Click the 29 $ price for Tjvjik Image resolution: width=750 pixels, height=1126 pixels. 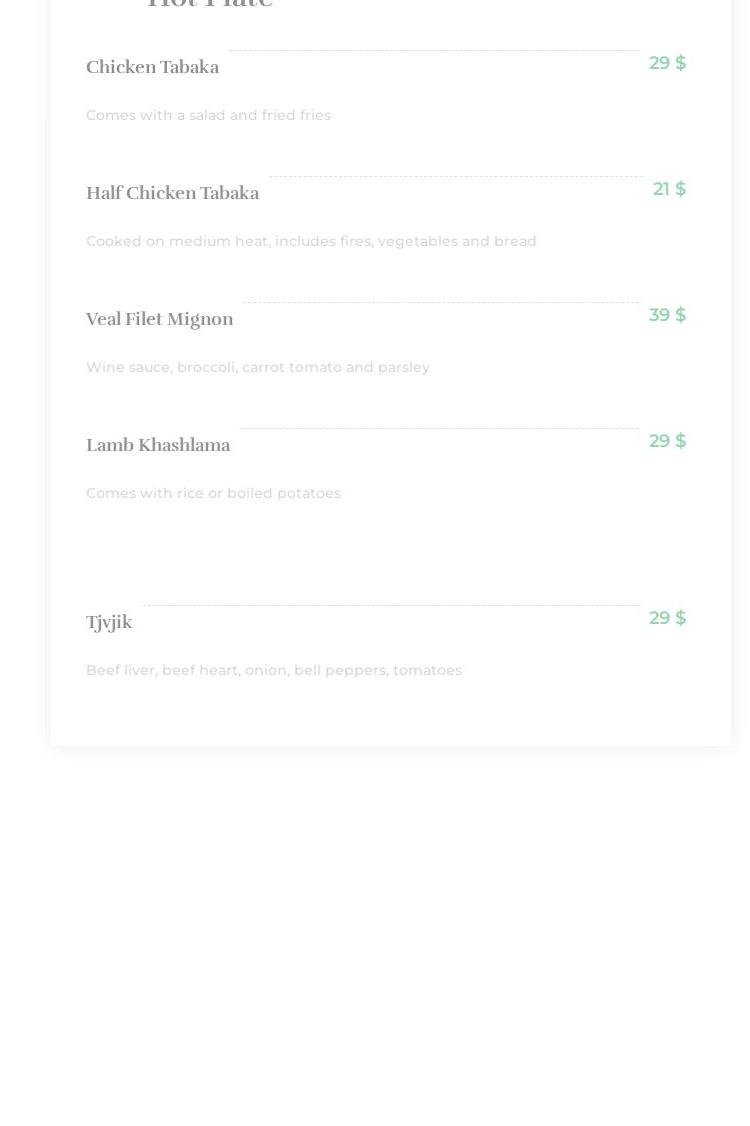(667, 618)
